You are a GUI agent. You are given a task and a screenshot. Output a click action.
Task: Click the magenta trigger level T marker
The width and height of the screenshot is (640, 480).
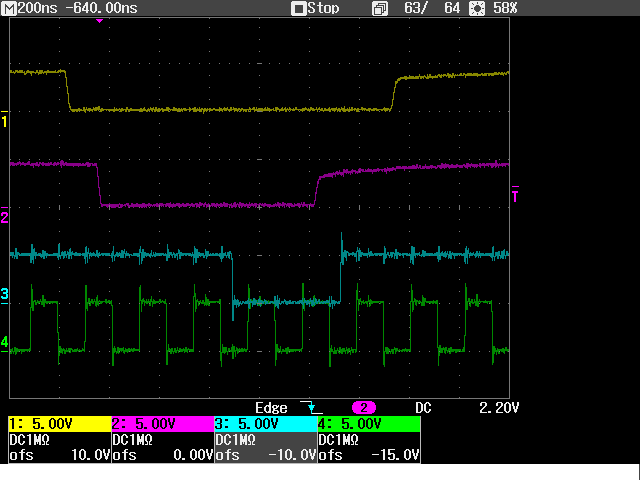click(x=514, y=194)
